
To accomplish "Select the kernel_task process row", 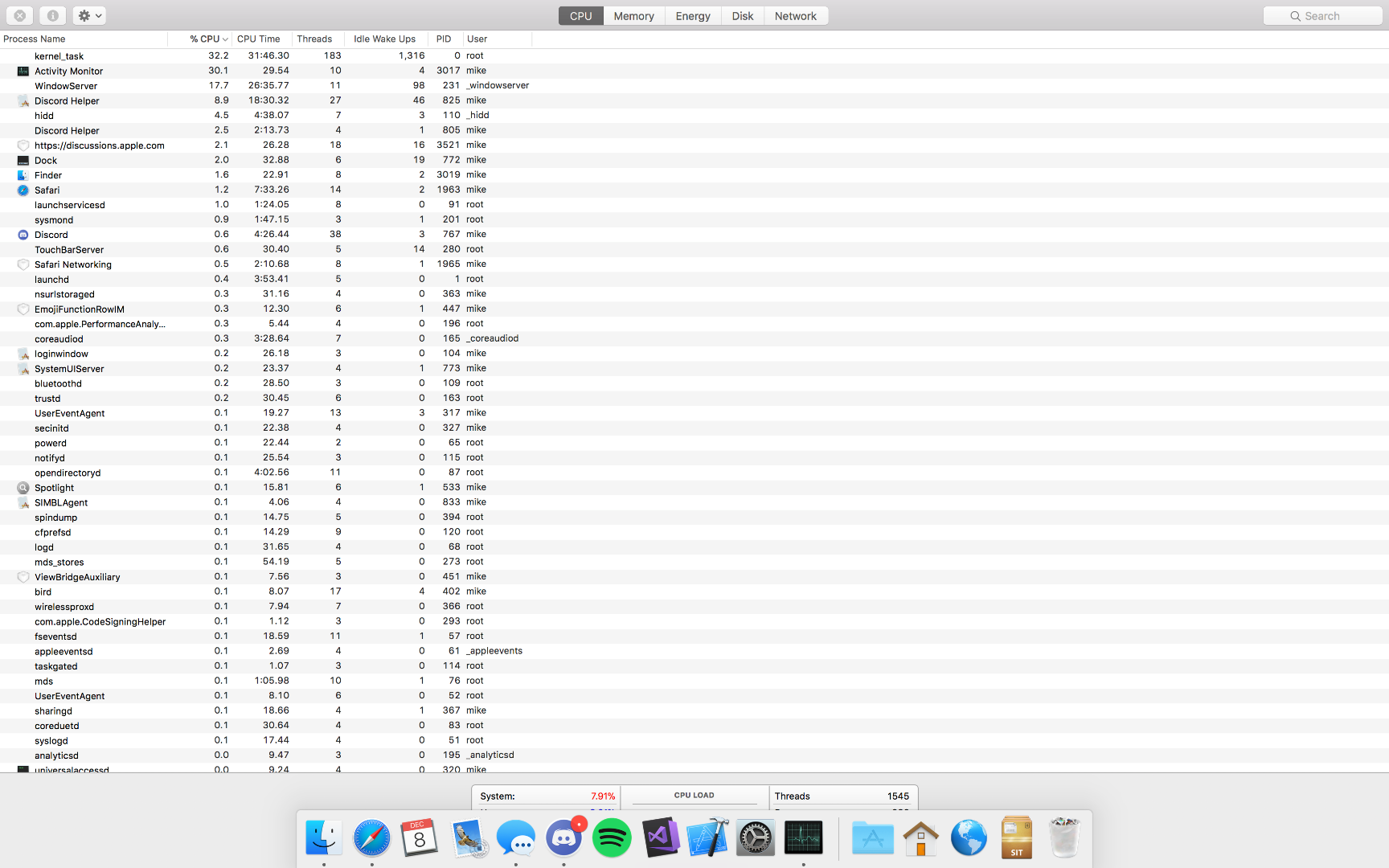I will click(694, 55).
